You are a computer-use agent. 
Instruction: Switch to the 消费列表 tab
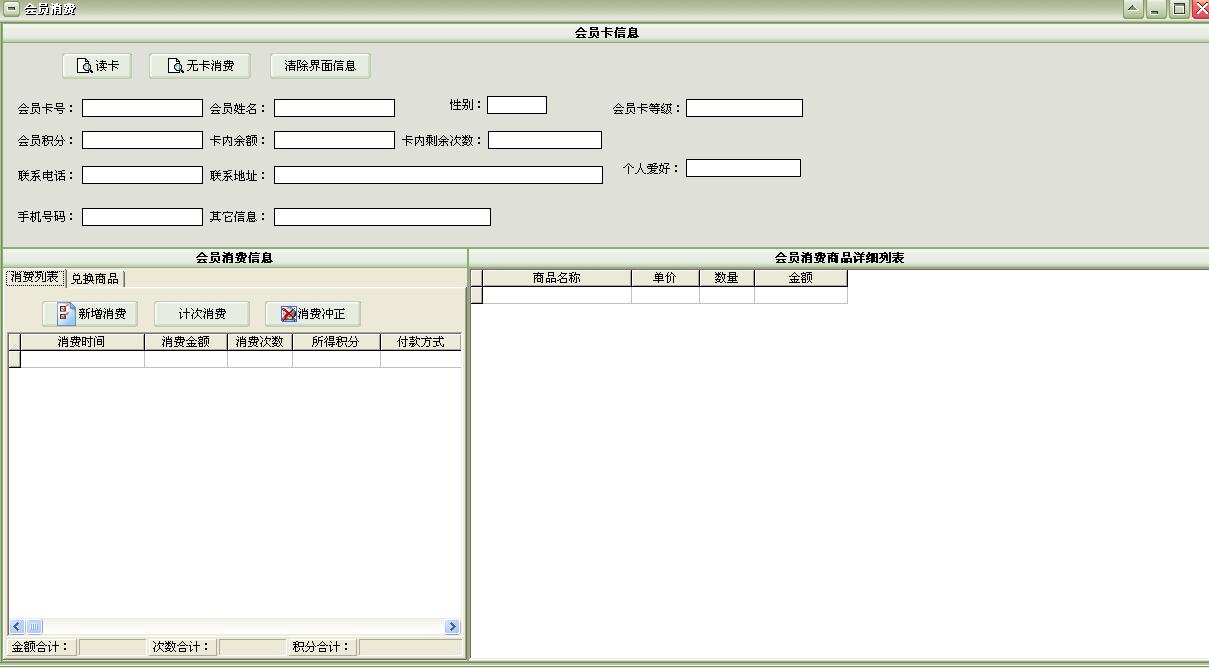[x=35, y=278]
